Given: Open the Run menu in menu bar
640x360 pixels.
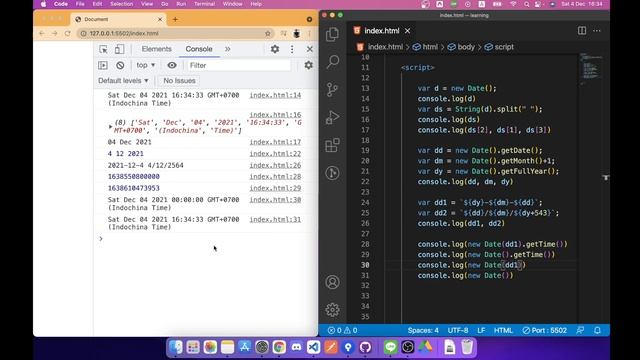Looking at the screenshot, I should 181,4.
